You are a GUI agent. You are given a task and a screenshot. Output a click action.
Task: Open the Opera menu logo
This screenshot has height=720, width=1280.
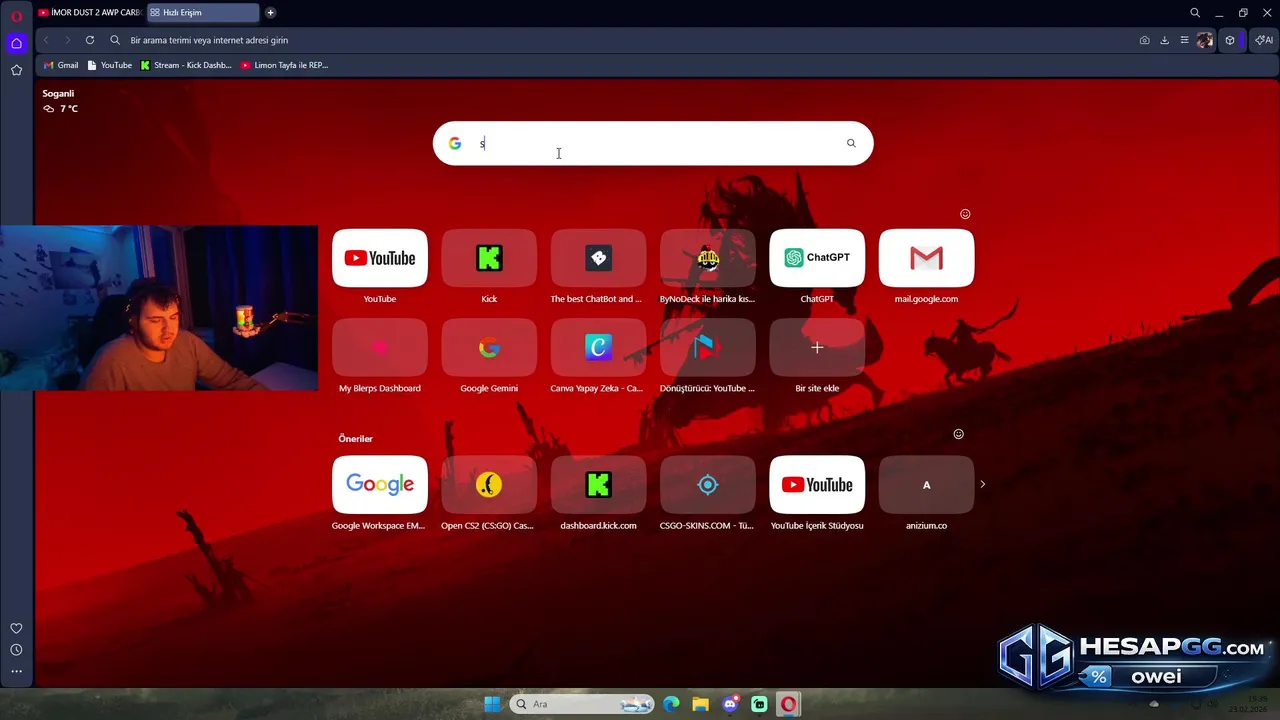(x=16, y=15)
